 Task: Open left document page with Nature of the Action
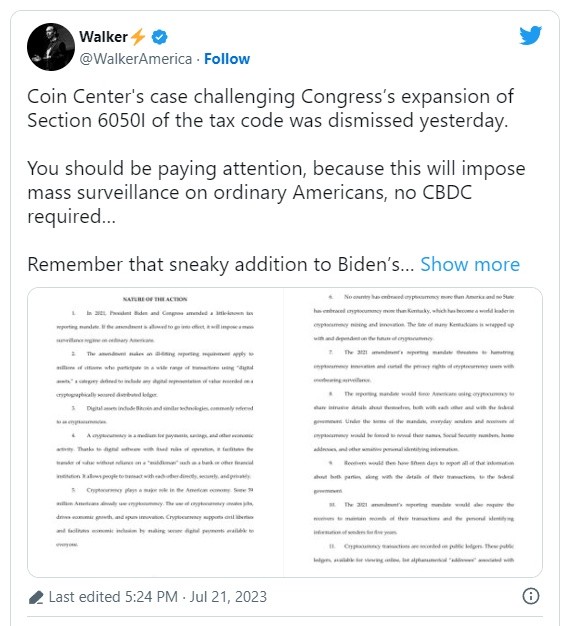tap(155, 432)
